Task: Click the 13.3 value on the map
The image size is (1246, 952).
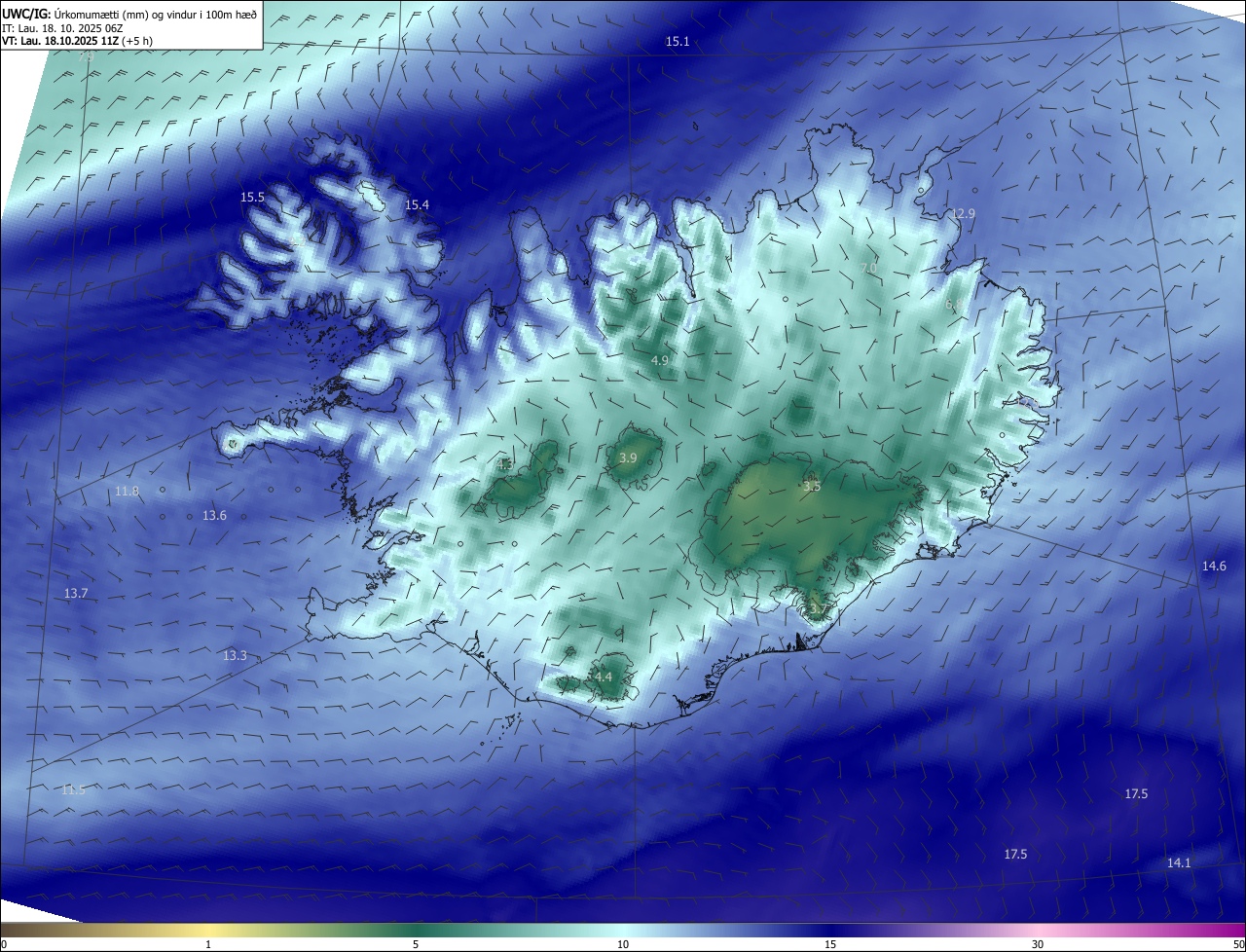Action: point(235,655)
